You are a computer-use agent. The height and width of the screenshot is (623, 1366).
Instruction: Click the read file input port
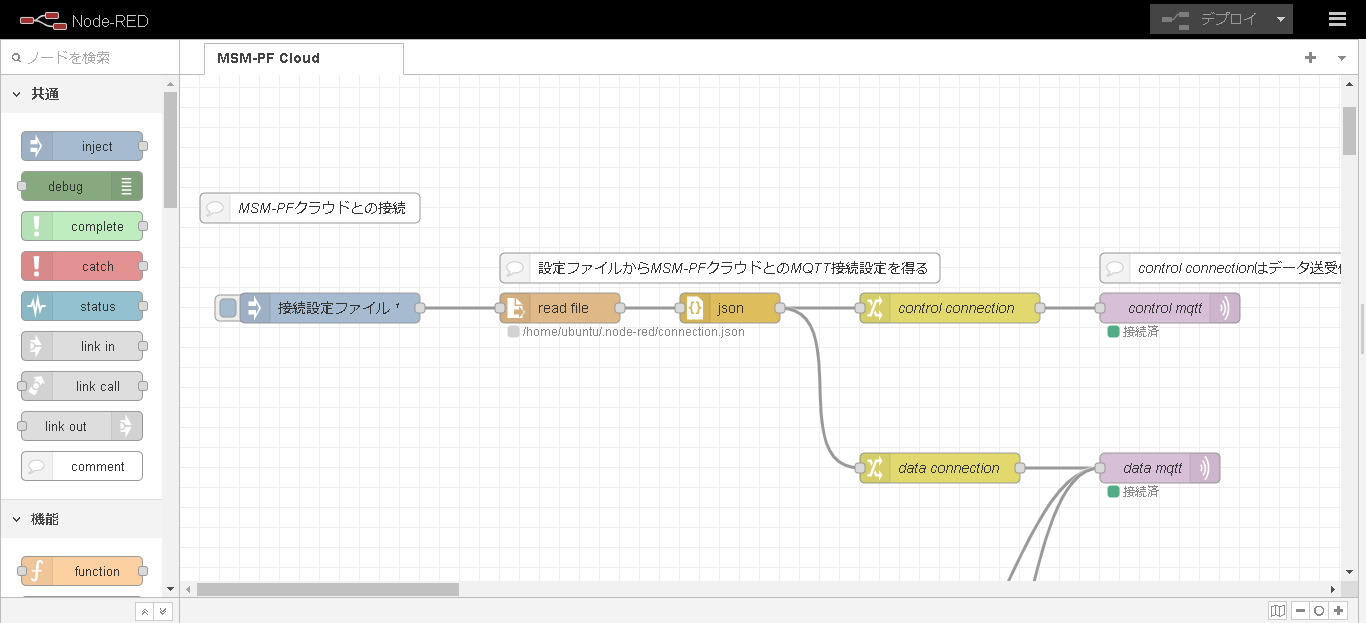point(500,308)
